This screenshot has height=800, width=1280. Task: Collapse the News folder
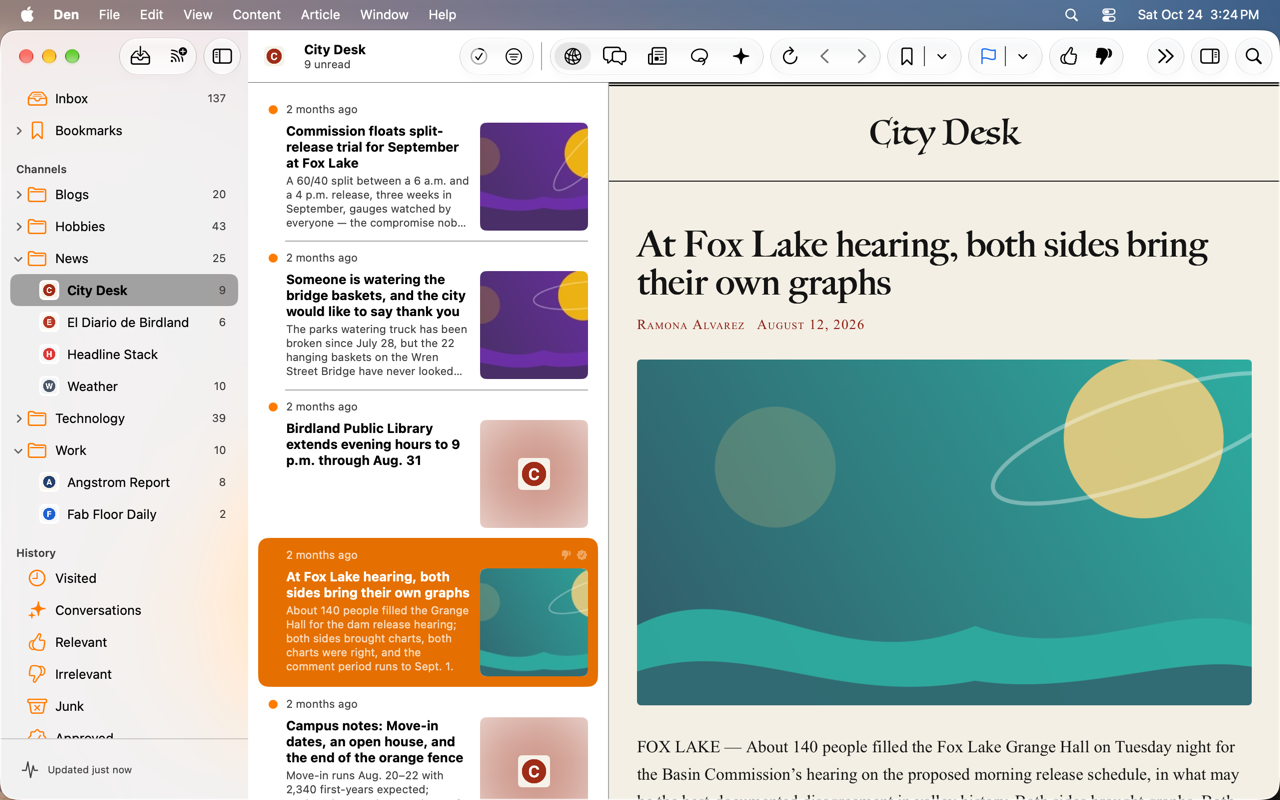click(19, 259)
